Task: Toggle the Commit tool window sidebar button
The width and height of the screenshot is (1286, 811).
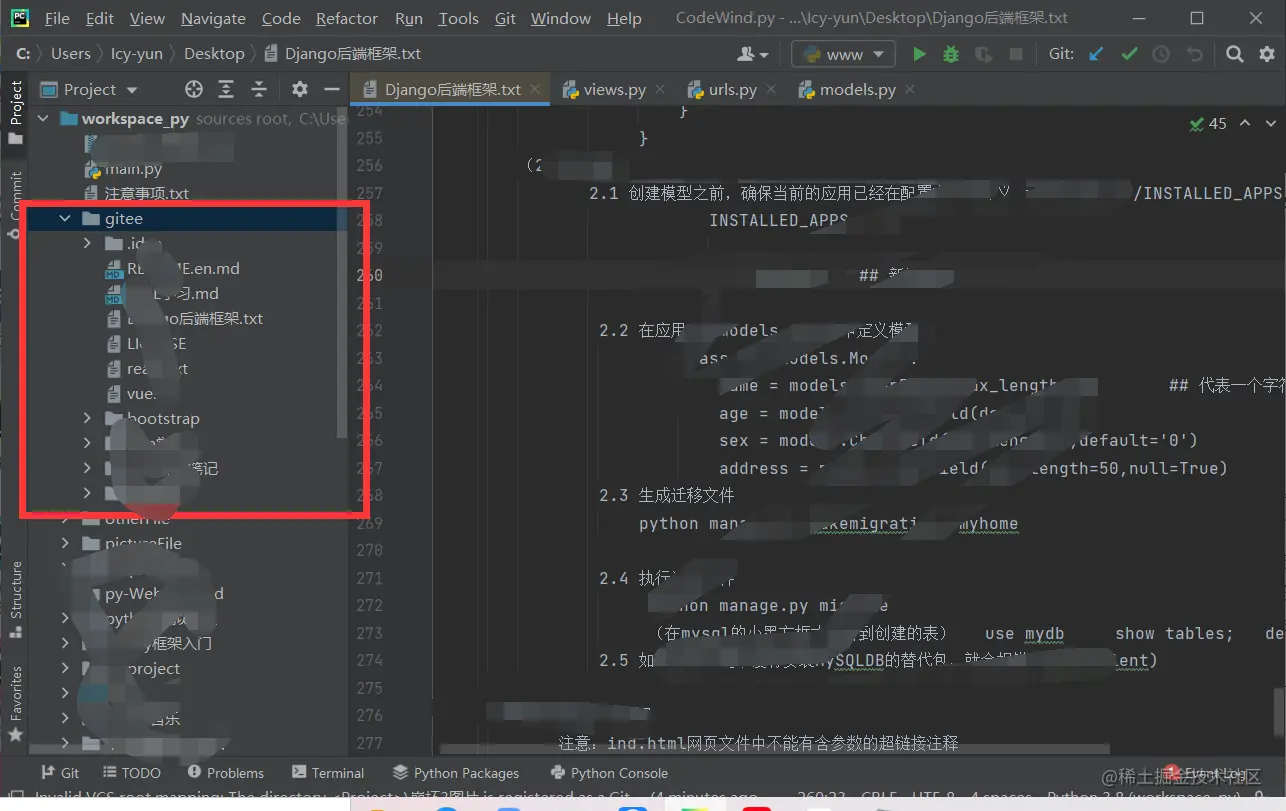Action: click(15, 204)
